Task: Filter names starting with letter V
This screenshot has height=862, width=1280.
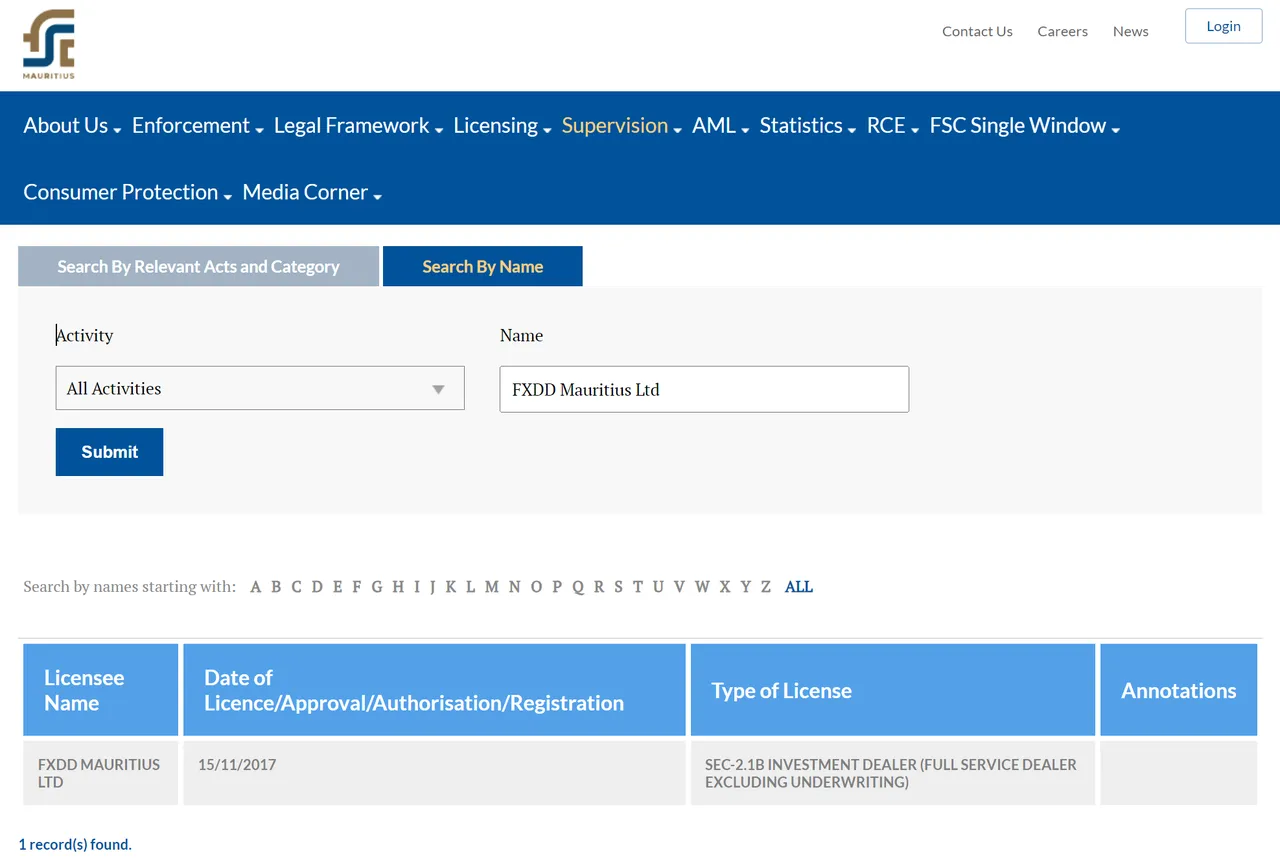Action: pyautogui.click(x=679, y=587)
